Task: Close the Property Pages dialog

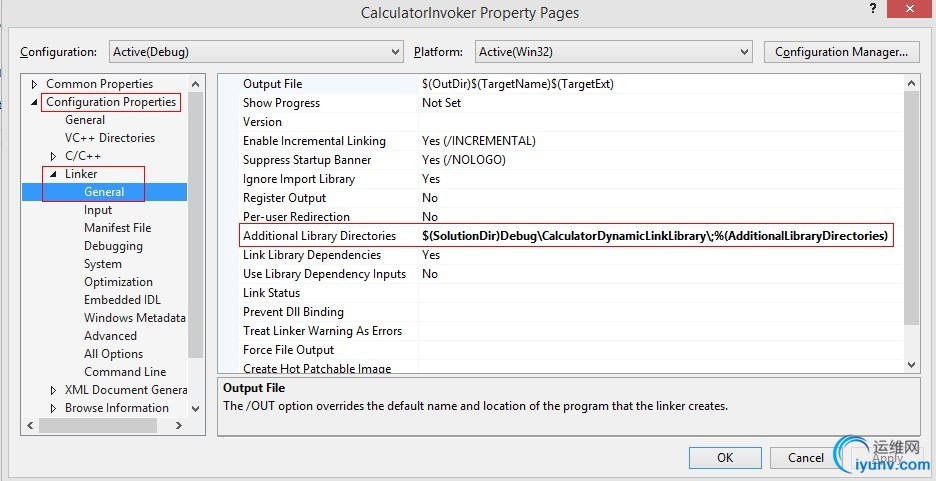Action: point(910,8)
